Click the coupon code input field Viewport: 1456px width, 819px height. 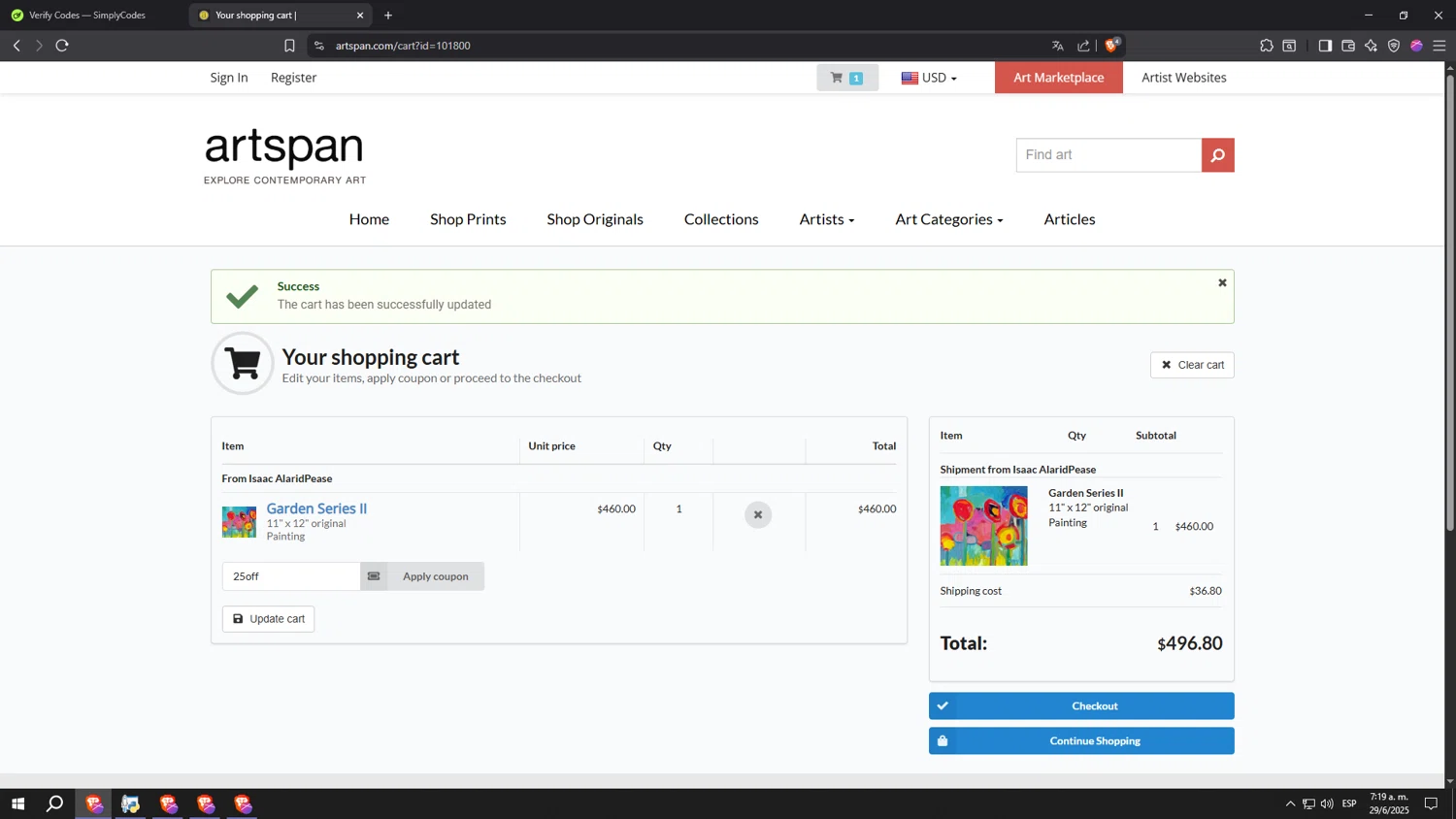tap(291, 576)
